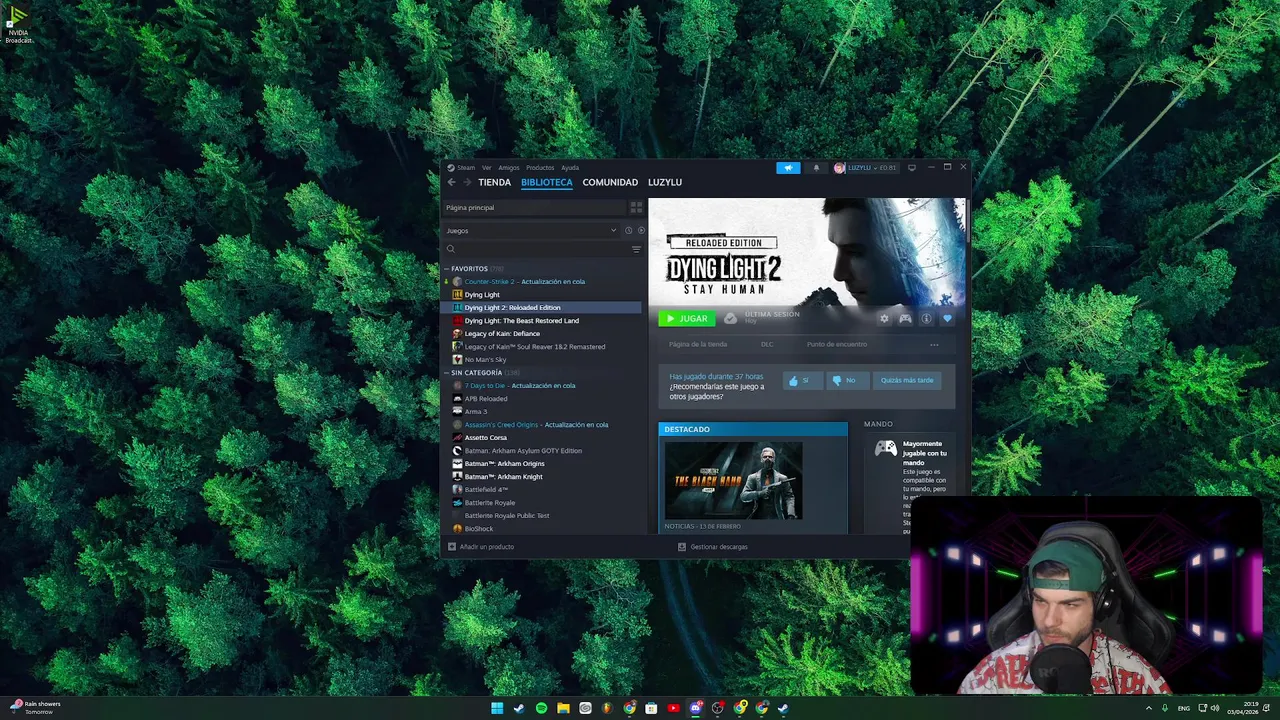Screen dimensions: 1280x720
Task: Go back with the left arrow
Action: pyautogui.click(x=451, y=182)
